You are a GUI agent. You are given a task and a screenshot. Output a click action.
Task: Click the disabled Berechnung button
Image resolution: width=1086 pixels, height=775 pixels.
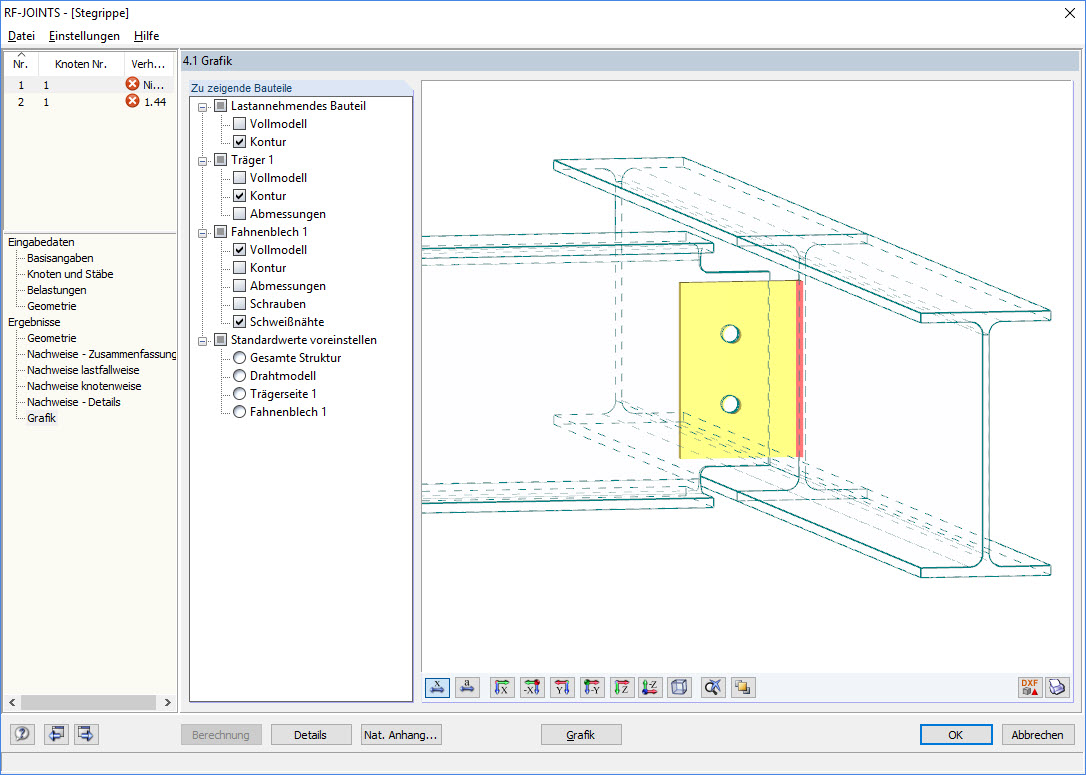221,735
